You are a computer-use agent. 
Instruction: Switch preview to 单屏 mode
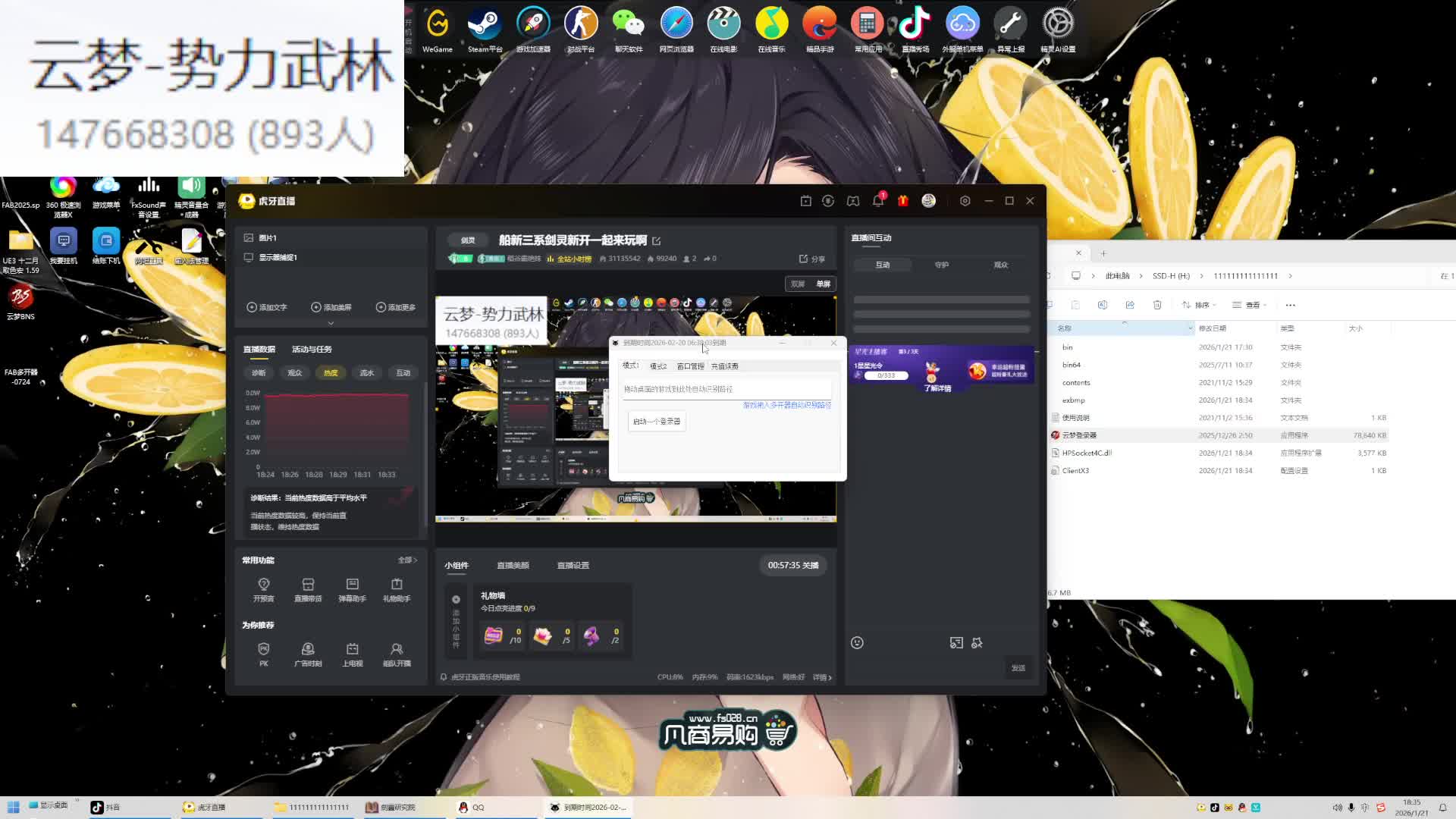(823, 284)
